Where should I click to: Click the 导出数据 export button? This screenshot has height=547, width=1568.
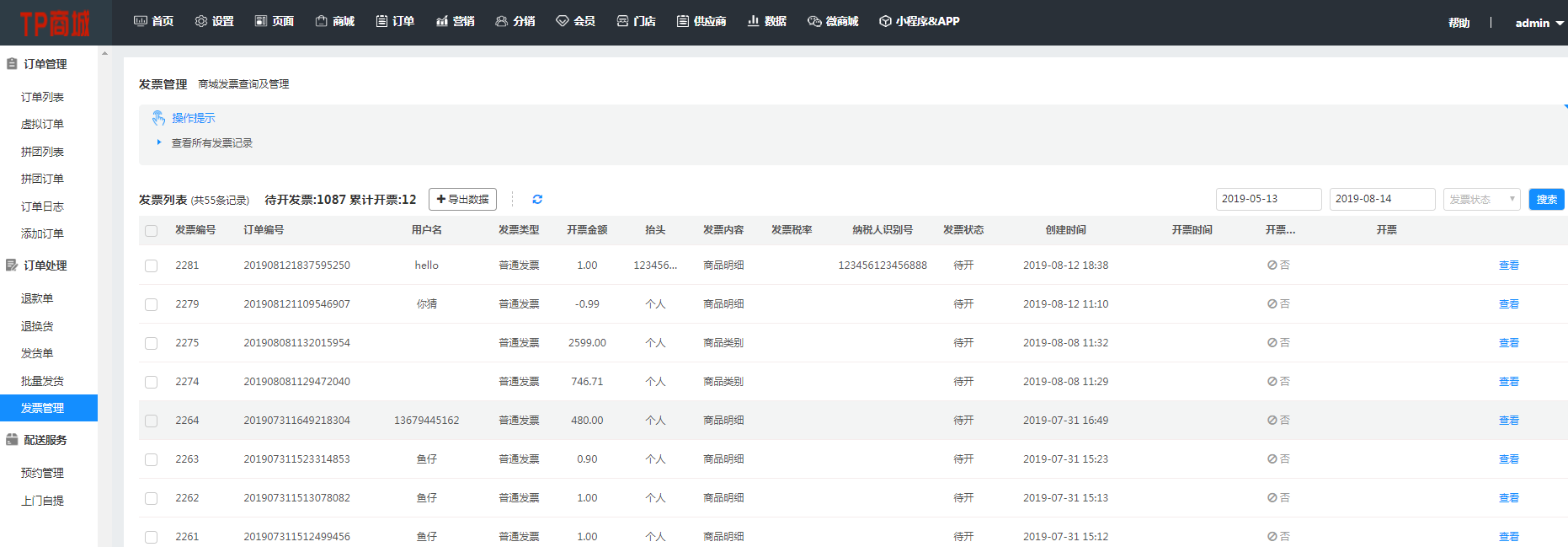[x=462, y=200]
